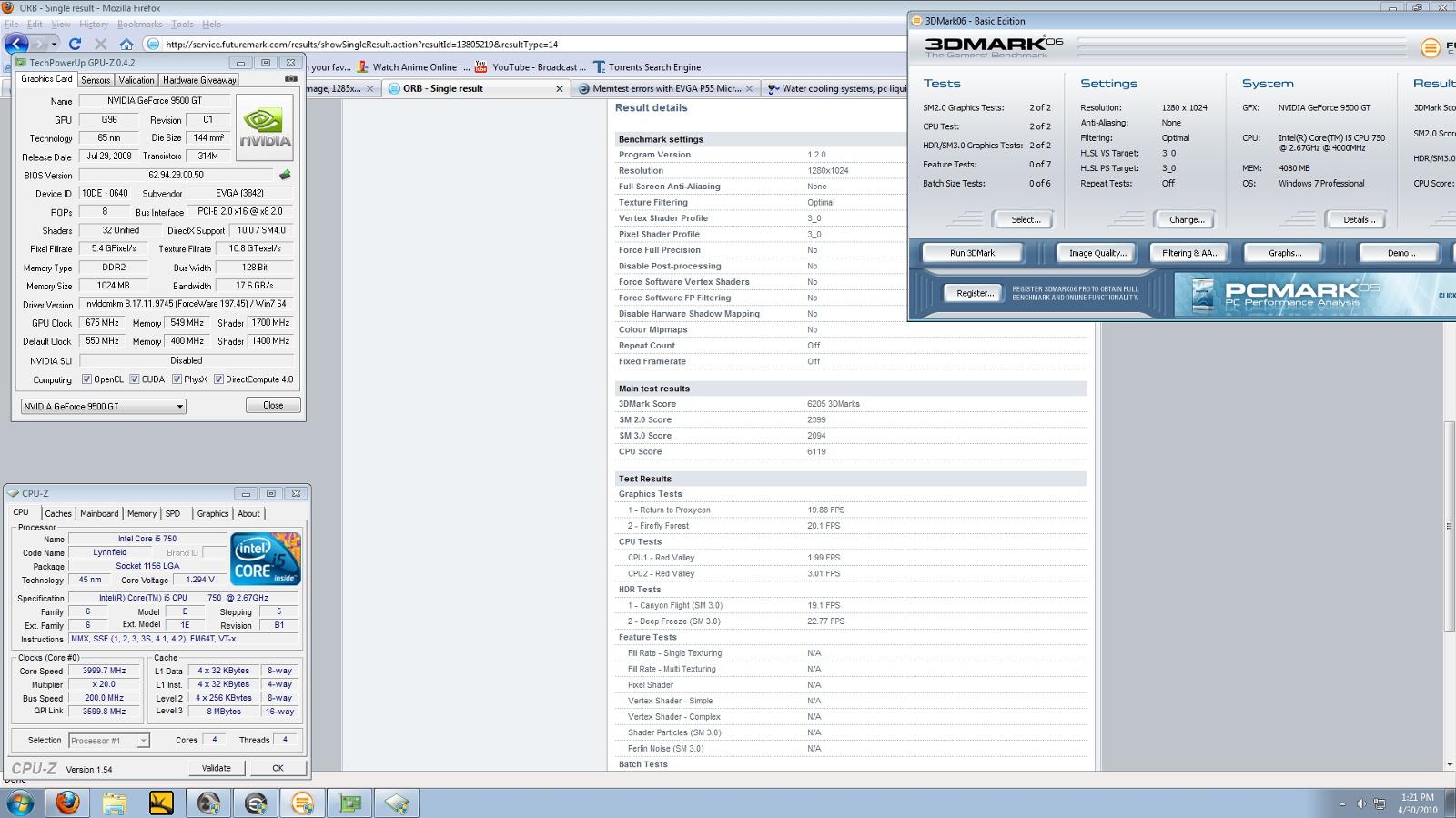This screenshot has height=818, width=1456.
Task: Open GPU selector dropdown NVIDIA GeForce 9500 GT
Action: [104, 406]
